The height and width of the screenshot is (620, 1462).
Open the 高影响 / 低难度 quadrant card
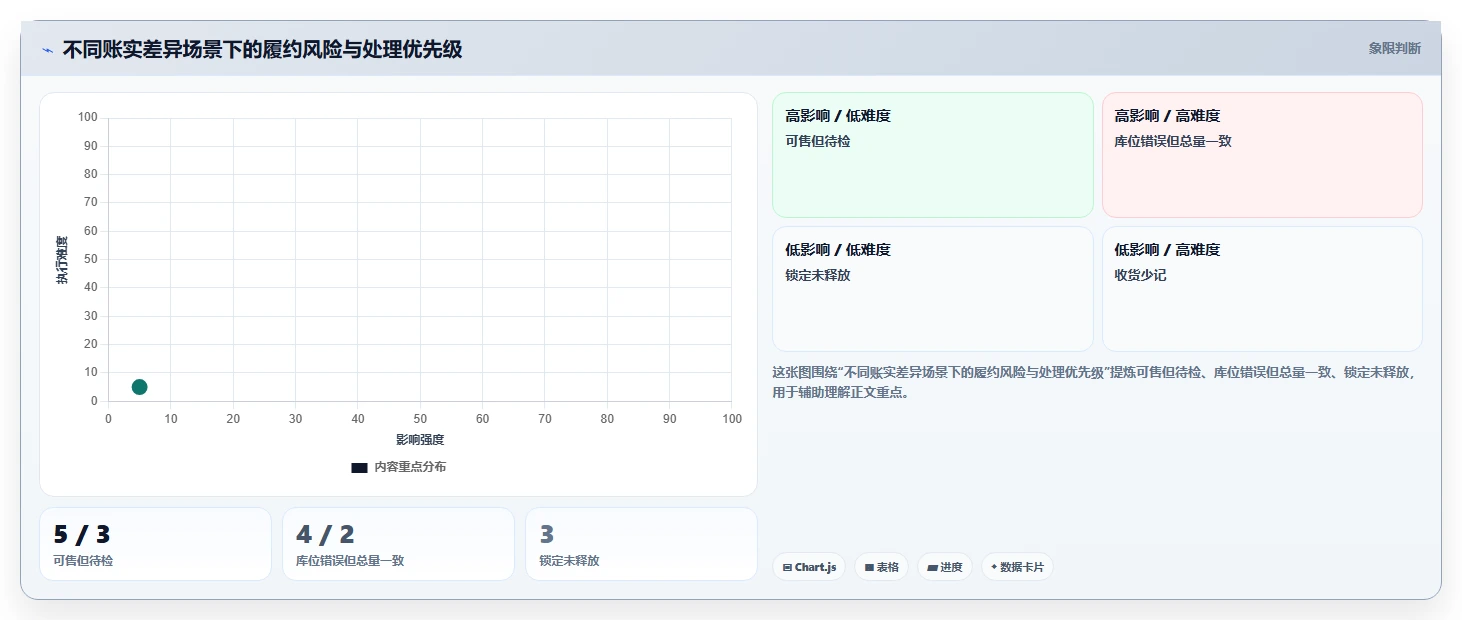pyautogui.click(x=932, y=155)
